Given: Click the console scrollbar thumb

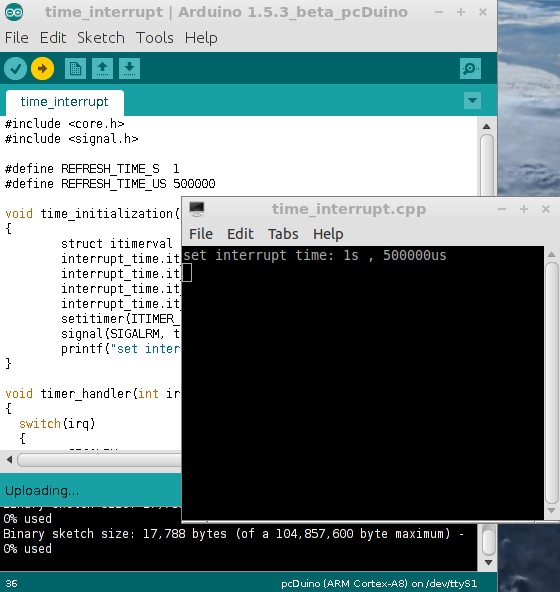Looking at the screenshot, I should [489, 542].
